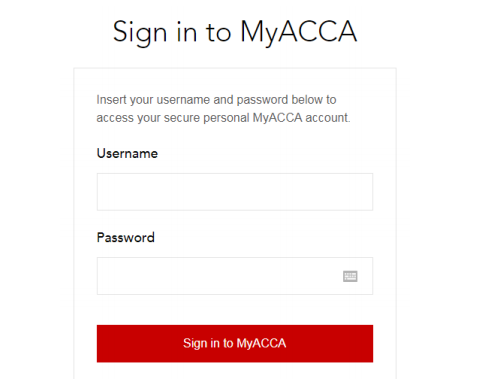Click the "Insert your username" text line

[216, 100]
